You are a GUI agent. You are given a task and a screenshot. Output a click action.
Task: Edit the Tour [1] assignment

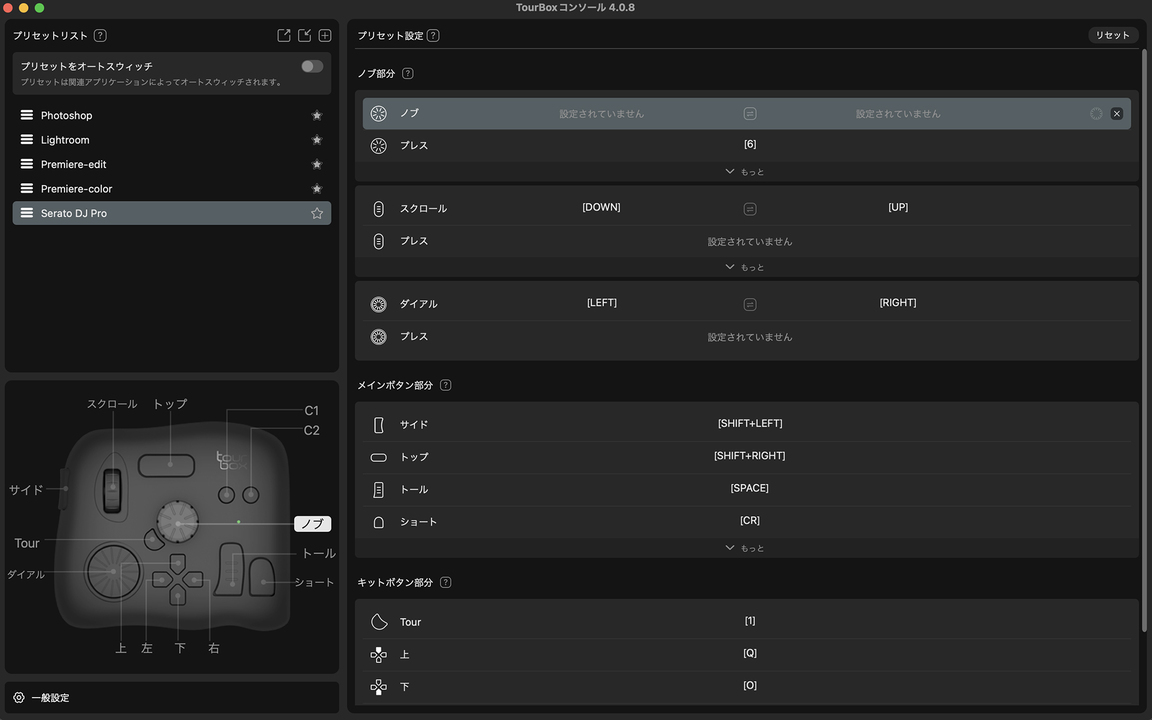coord(749,621)
